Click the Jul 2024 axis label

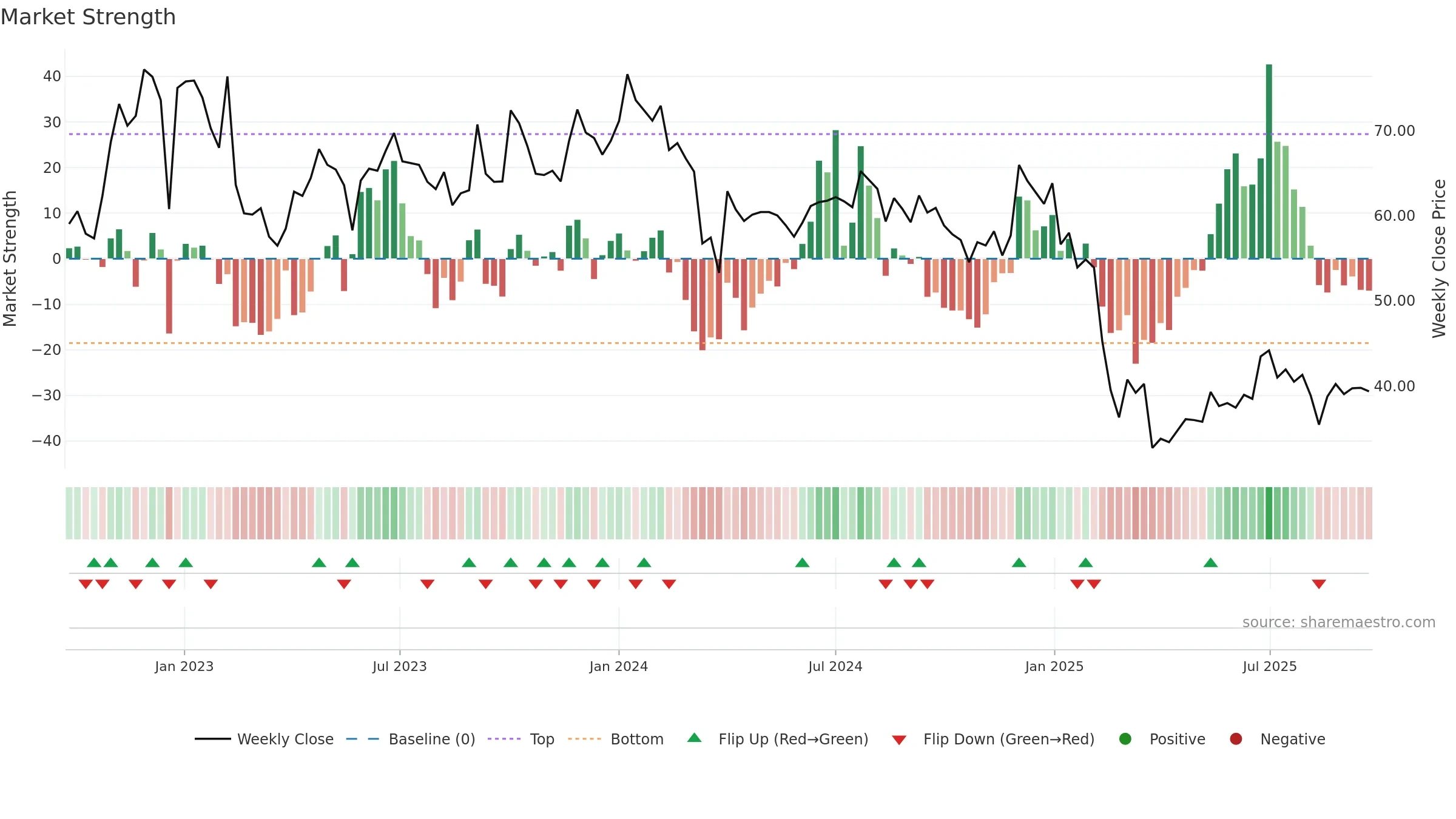[835, 667]
